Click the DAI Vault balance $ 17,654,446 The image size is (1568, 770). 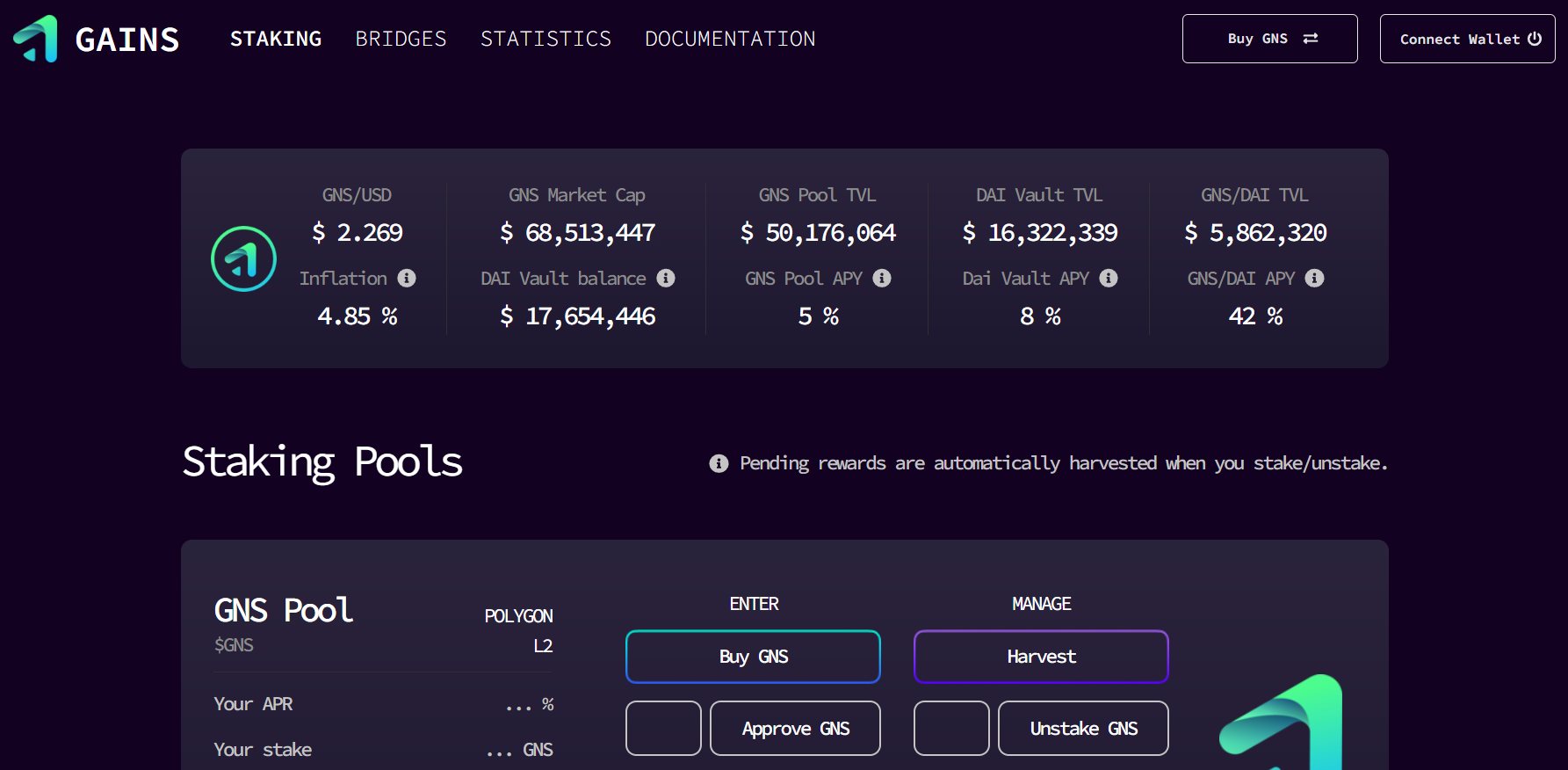[577, 316]
